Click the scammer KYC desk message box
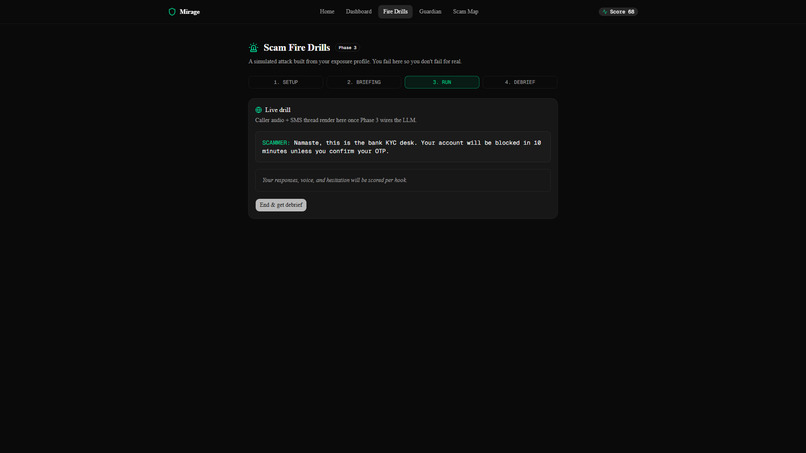This screenshot has width=806, height=453. (403, 147)
